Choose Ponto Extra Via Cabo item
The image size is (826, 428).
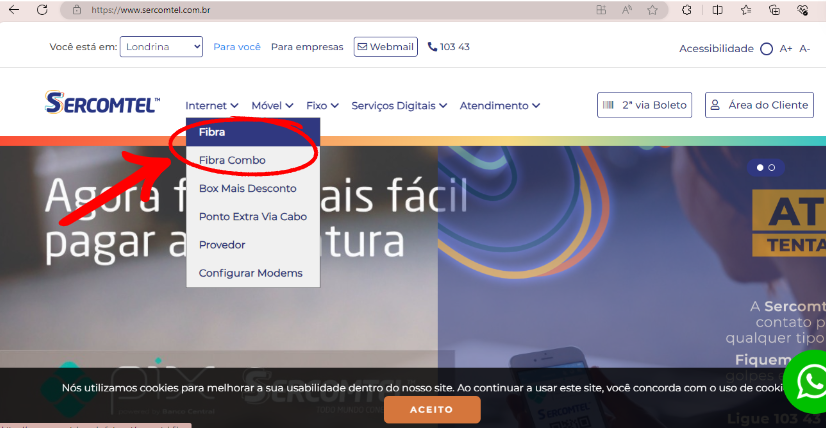[253, 217]
